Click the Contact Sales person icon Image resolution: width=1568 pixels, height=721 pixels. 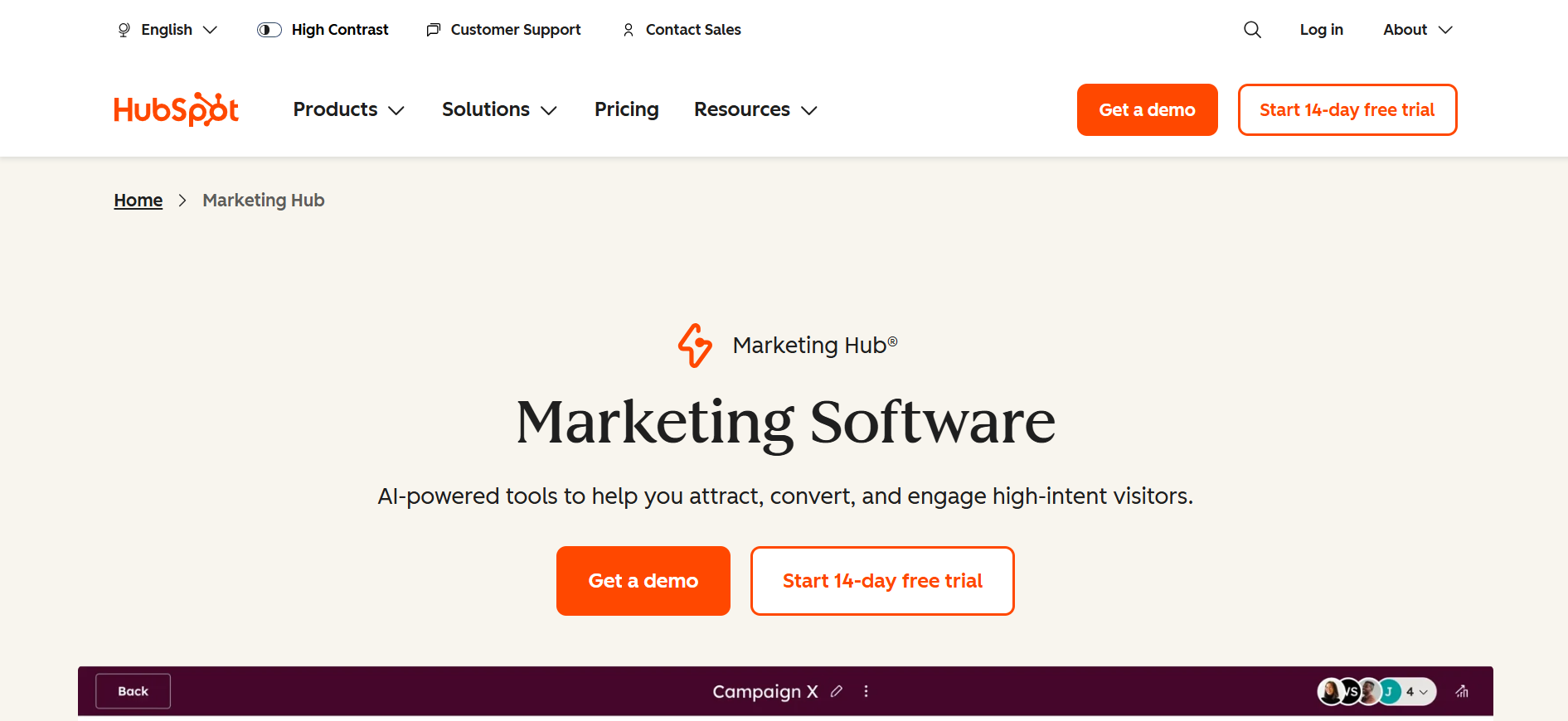[628, 29]
